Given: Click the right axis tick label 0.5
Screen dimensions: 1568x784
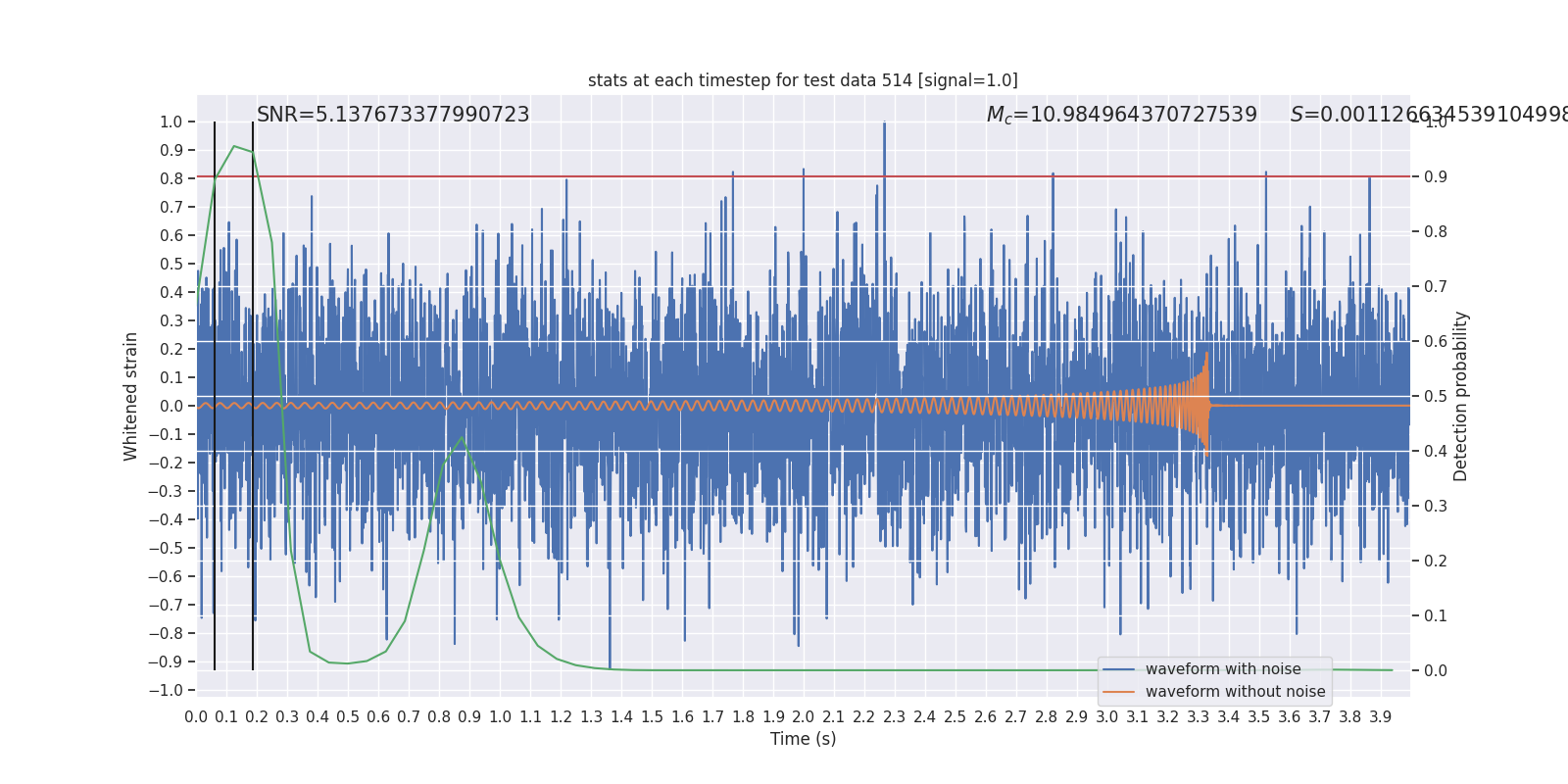Looking at the screenshot, I should [1436, 396].
